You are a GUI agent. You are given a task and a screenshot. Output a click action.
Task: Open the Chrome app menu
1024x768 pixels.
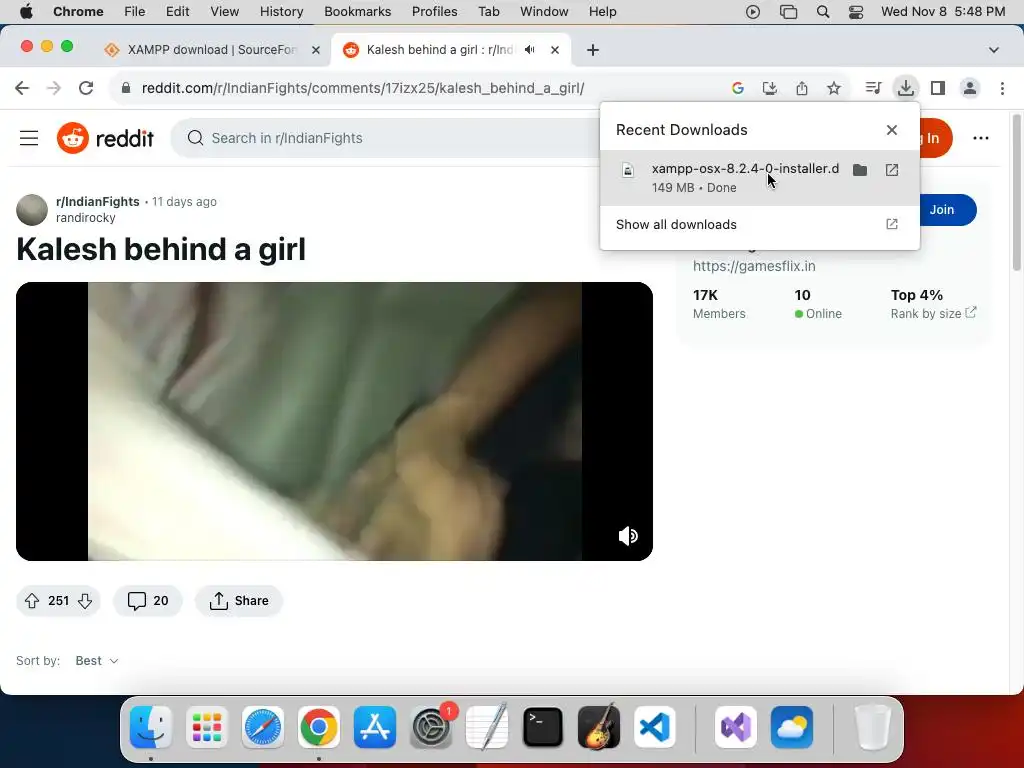pos(78,12)
